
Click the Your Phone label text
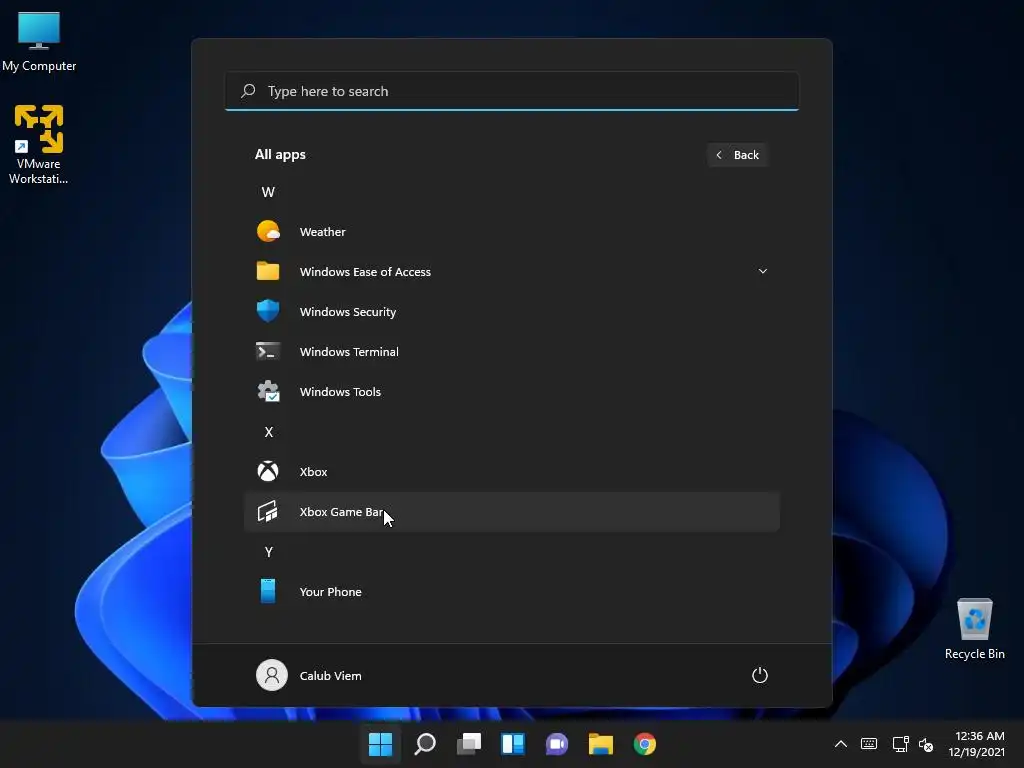tap(330, 592)
